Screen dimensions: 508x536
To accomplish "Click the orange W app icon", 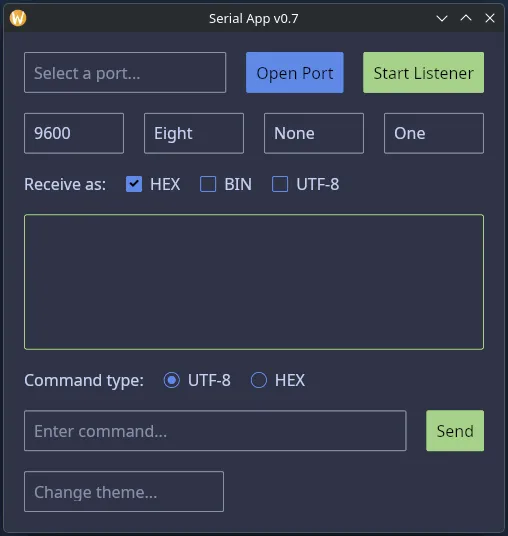I will (18, 18).
